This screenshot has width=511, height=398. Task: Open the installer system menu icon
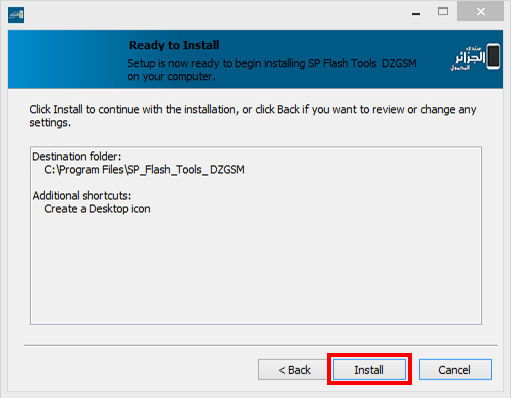point(16,15)
